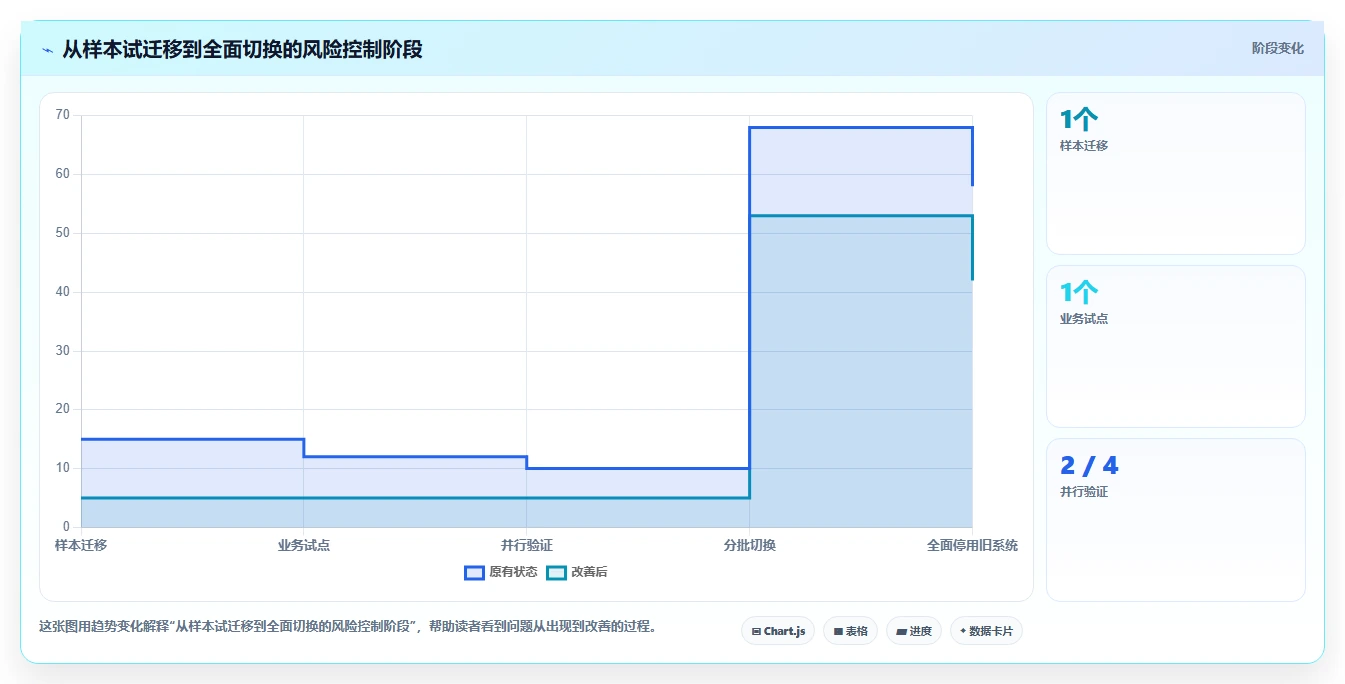Click the 并行验证 x-axis label

pyautogui.click(x=527, y=545)
